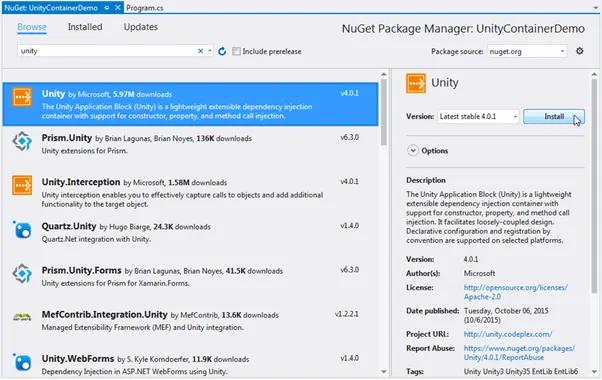Click the Unity.WebForms package icon
The height and width of the screenshot is (380, 602).
click(22, 362)
